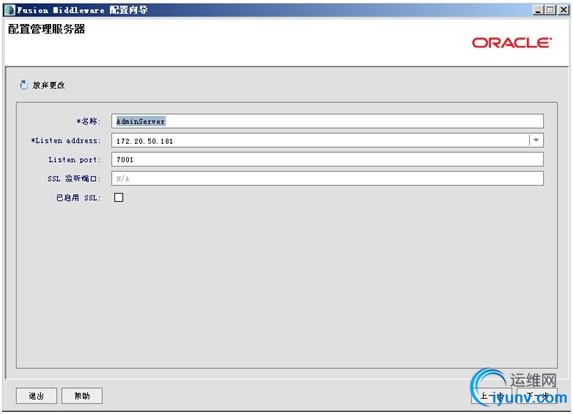Close the configuration wizard window

[563, 10]
